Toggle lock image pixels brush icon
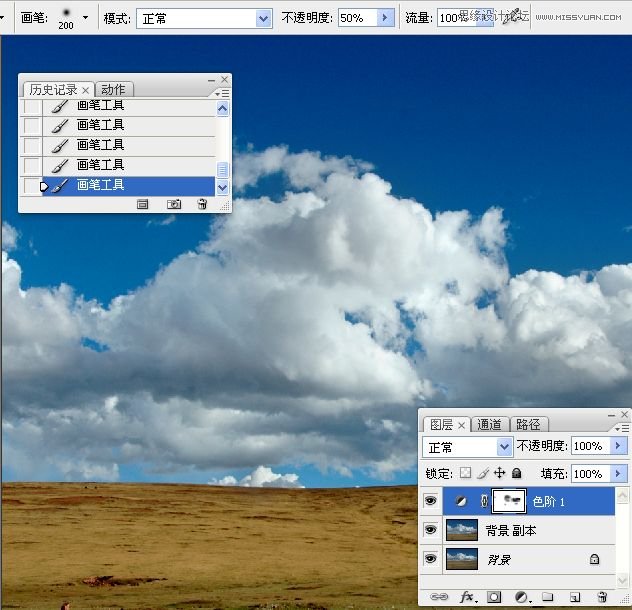This screenshot has width=632, height=610. pos(483,473)
